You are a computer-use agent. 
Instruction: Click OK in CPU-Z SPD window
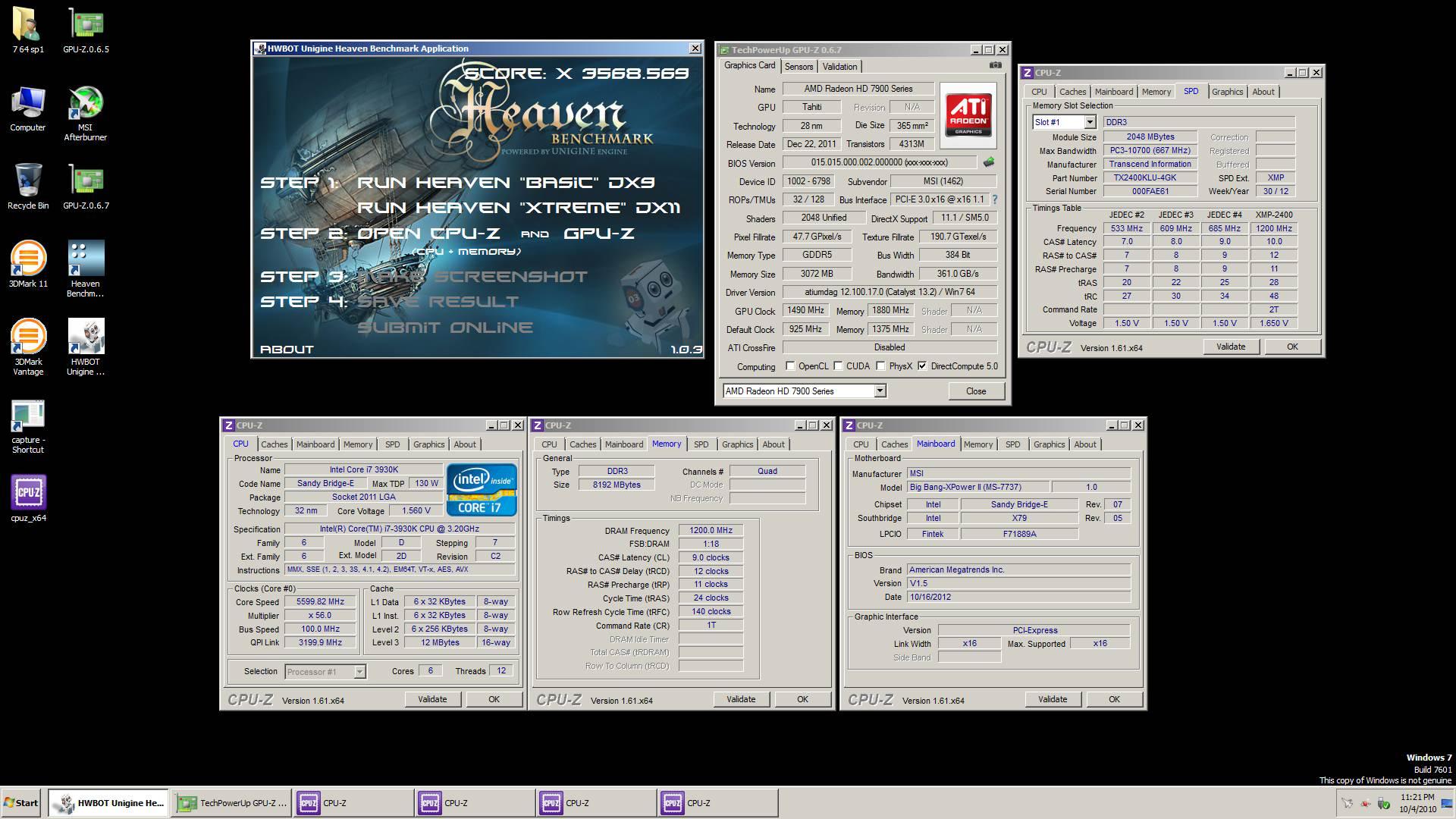point(1292,347)
